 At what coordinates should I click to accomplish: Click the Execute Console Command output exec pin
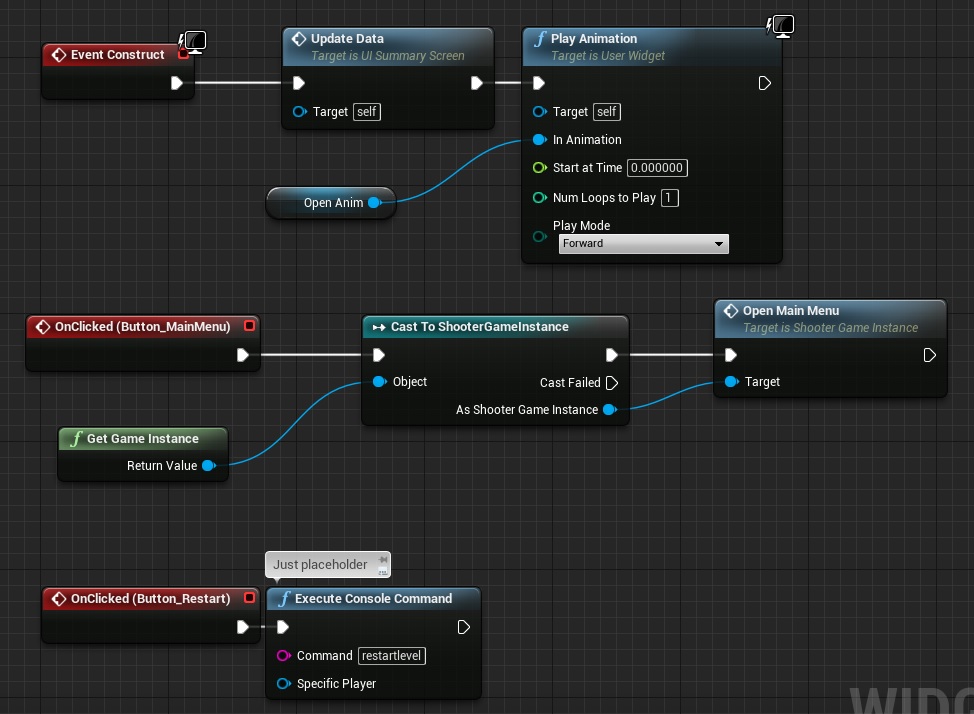(x=463, y=627)
